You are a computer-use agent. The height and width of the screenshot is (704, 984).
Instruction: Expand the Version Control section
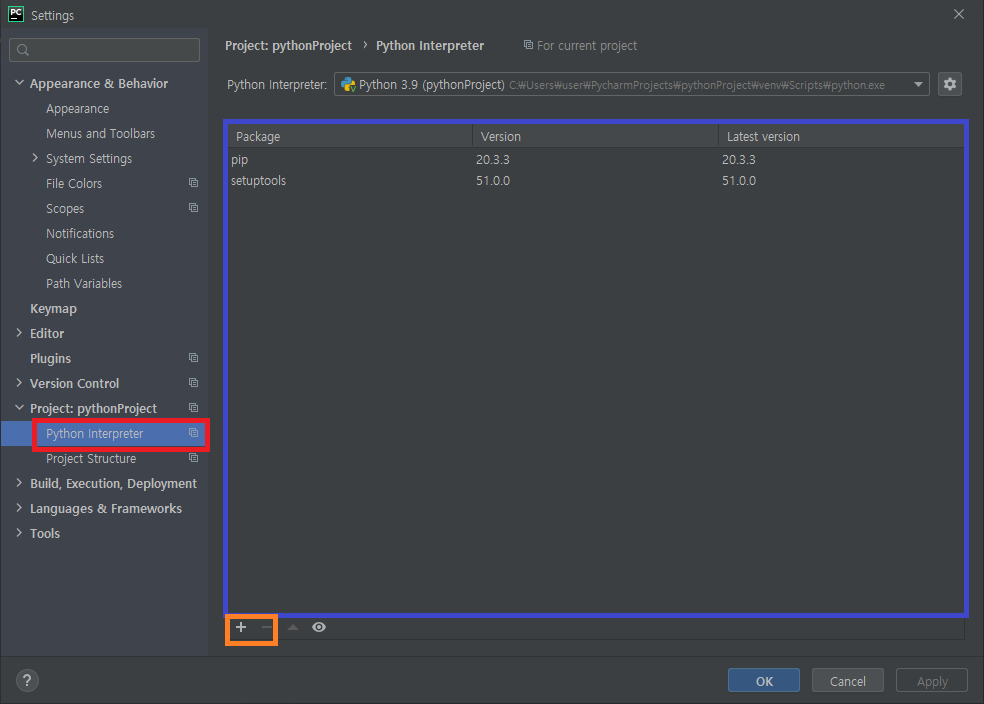click(19, 383)
